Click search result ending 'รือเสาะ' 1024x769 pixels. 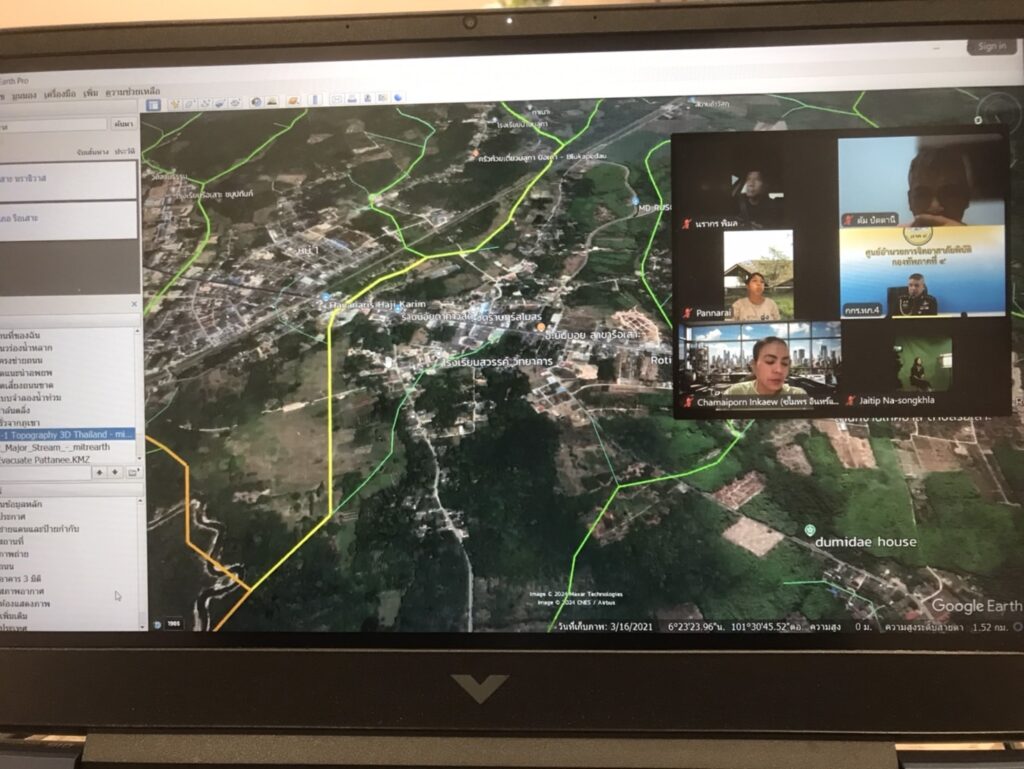pyautogui.click(x=67, y=219)
